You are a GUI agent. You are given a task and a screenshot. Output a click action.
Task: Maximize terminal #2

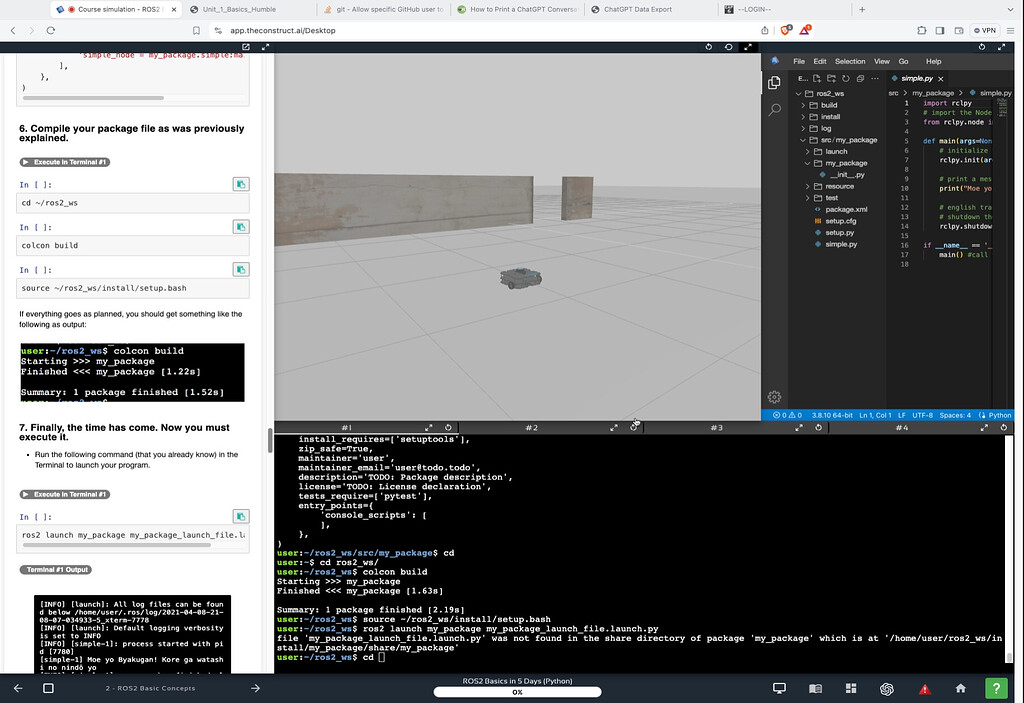[x=614, y=427]
